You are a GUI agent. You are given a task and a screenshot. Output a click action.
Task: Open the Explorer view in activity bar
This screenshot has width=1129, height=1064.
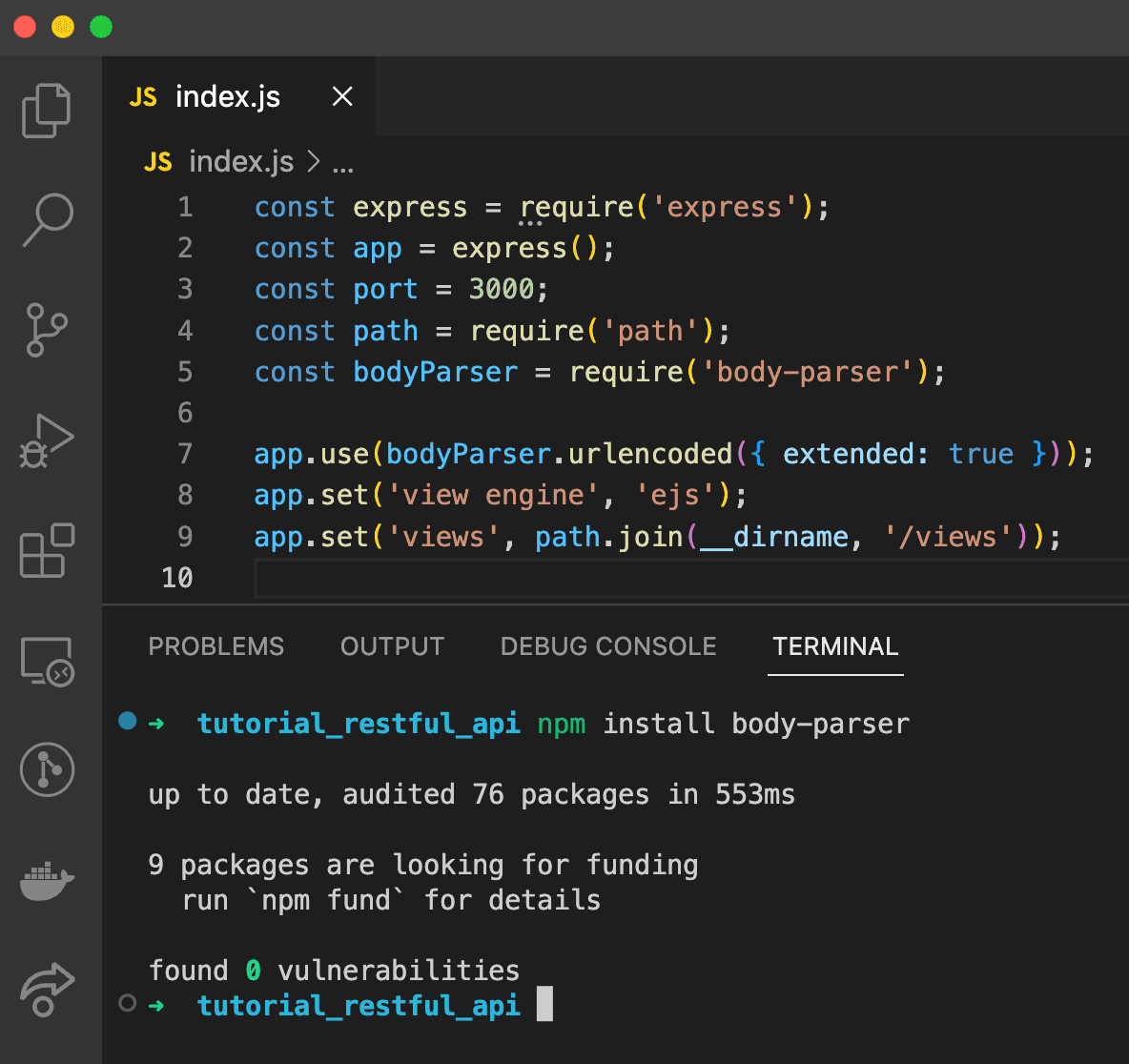46,111
